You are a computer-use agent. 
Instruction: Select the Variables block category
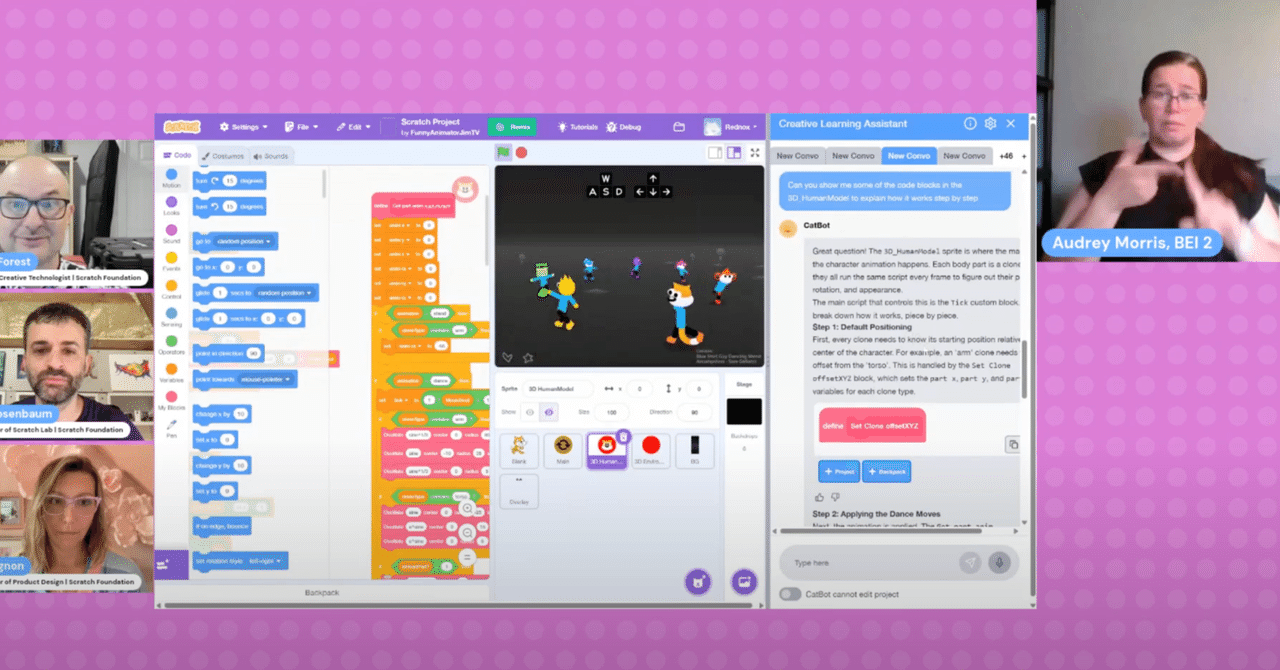click(172, 373)
